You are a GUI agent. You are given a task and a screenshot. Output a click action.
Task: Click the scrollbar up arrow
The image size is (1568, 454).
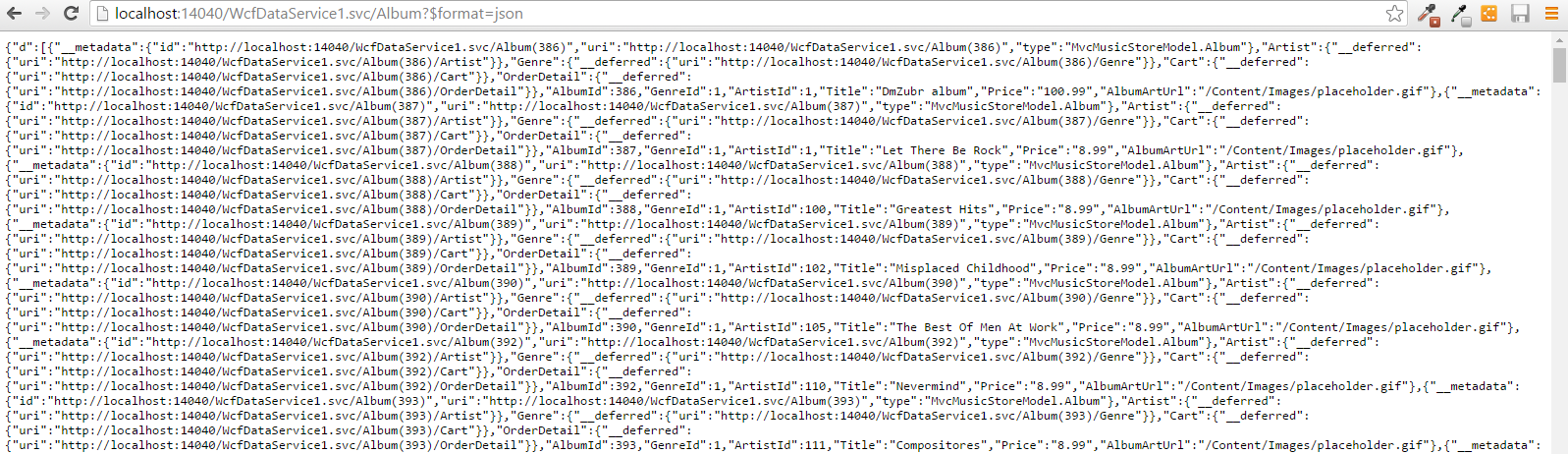pos(1559,39)
